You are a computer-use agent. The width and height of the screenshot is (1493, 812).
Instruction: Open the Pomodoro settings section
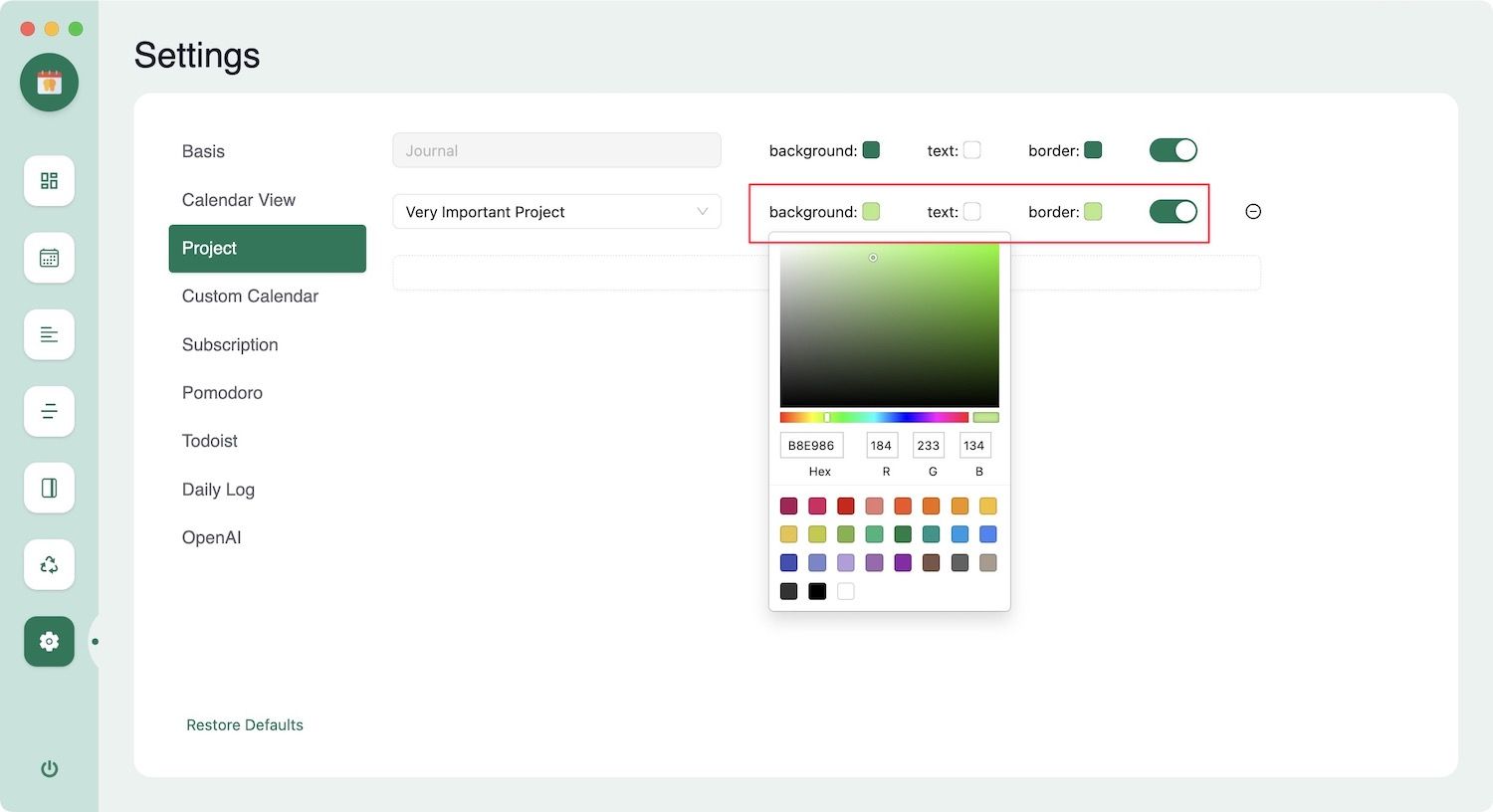[x=222, y=393]
